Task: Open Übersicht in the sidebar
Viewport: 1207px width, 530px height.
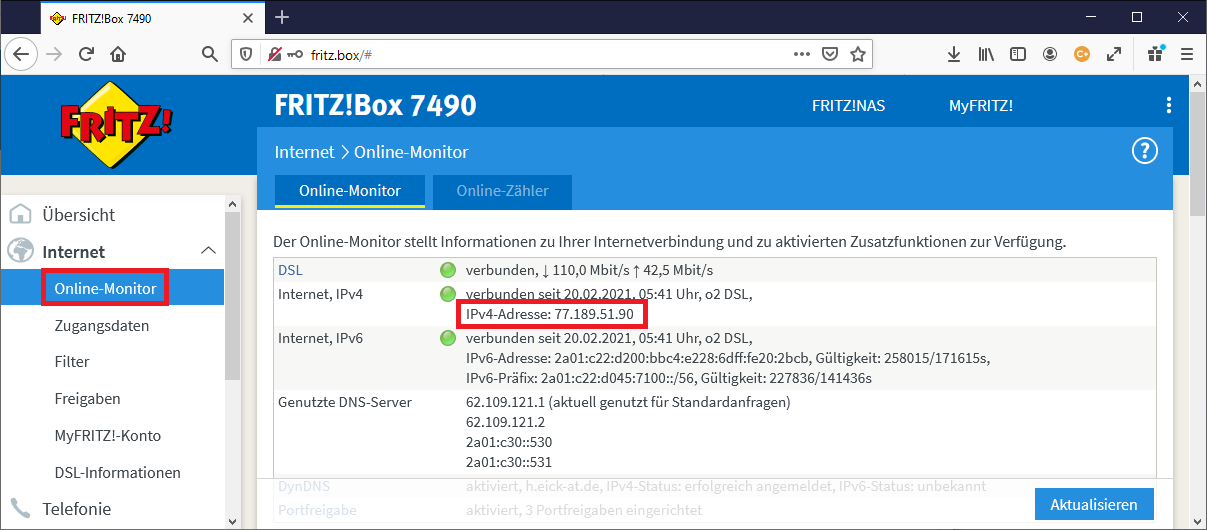Action: coord(78,215)
